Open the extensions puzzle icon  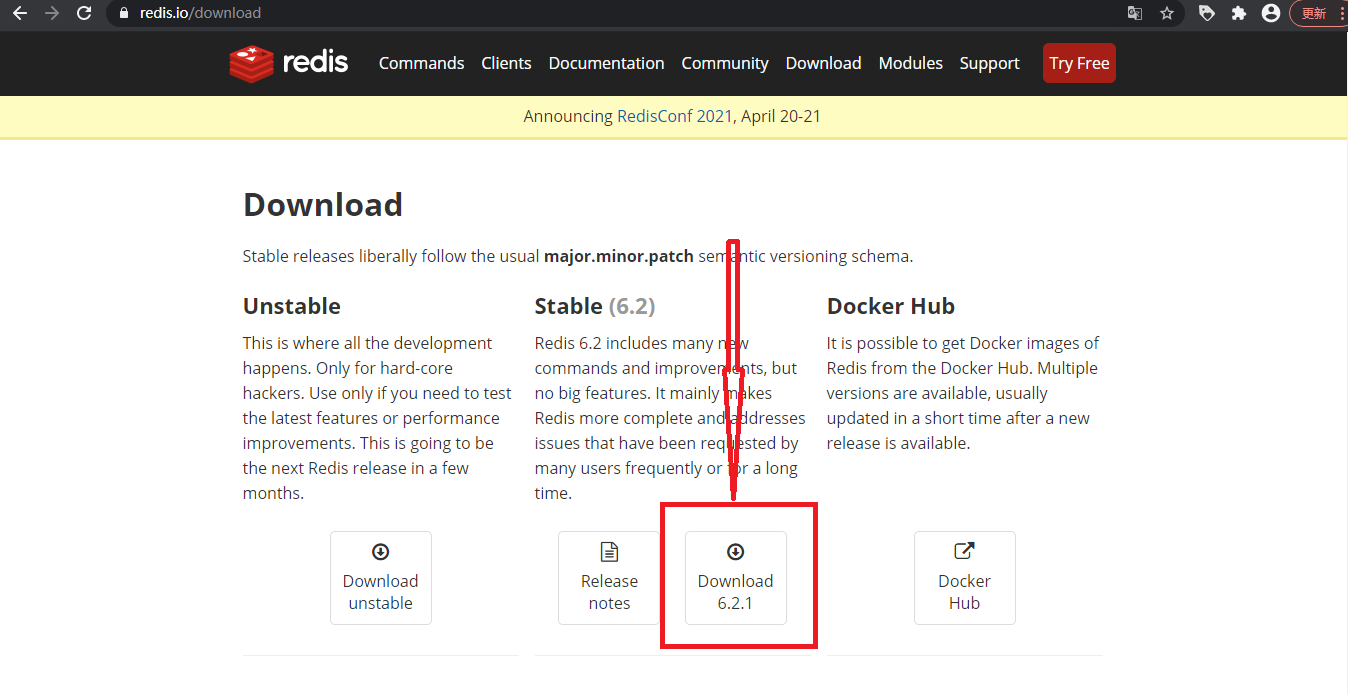tap(1239, 13)
